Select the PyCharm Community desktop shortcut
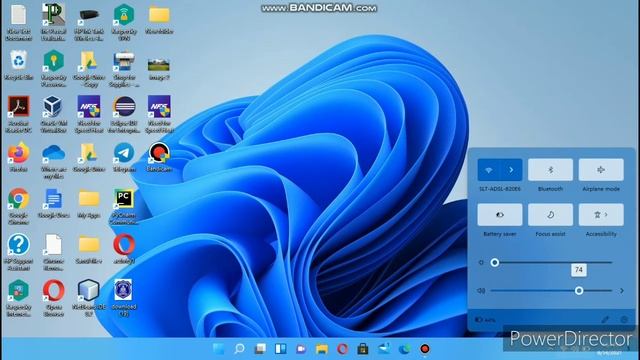 124,207
